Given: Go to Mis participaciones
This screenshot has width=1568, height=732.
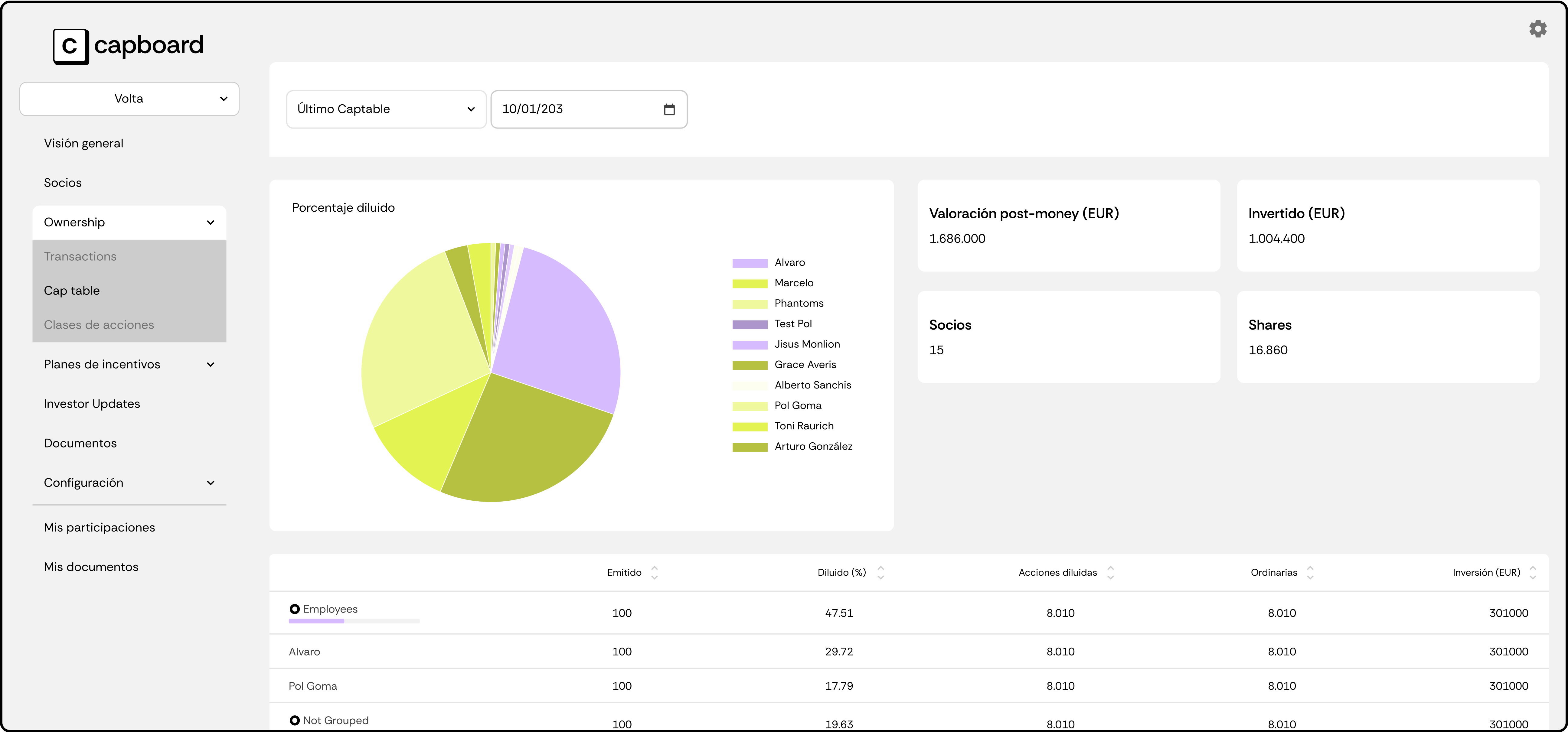Looking at the screenshot, I should [x=99, y=527].
